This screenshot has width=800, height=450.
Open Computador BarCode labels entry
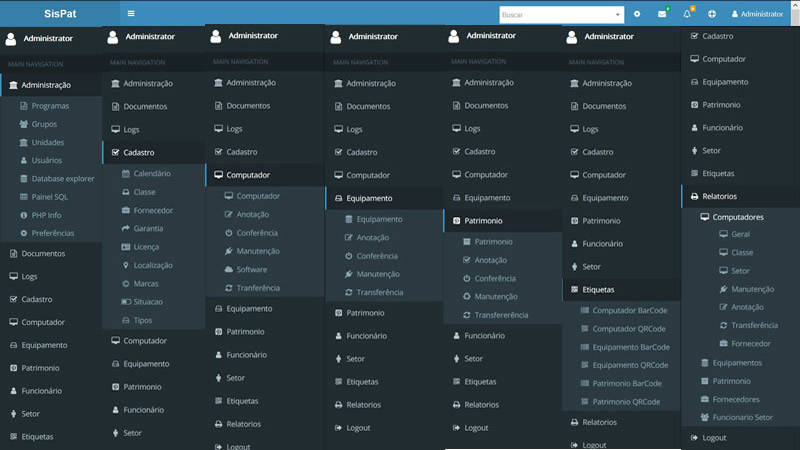click(629, 311)
